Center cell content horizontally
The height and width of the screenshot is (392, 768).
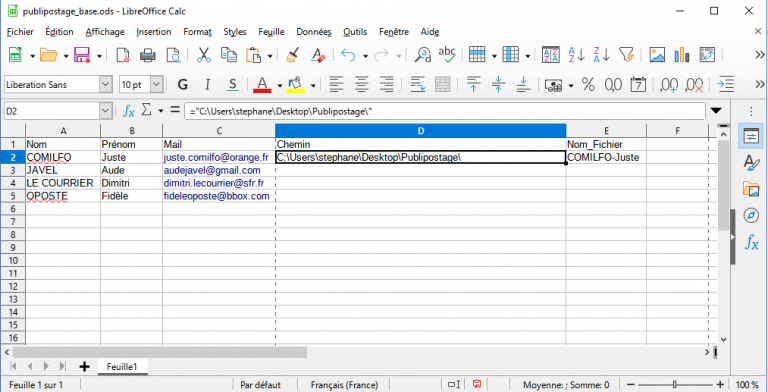click(361, 85)
